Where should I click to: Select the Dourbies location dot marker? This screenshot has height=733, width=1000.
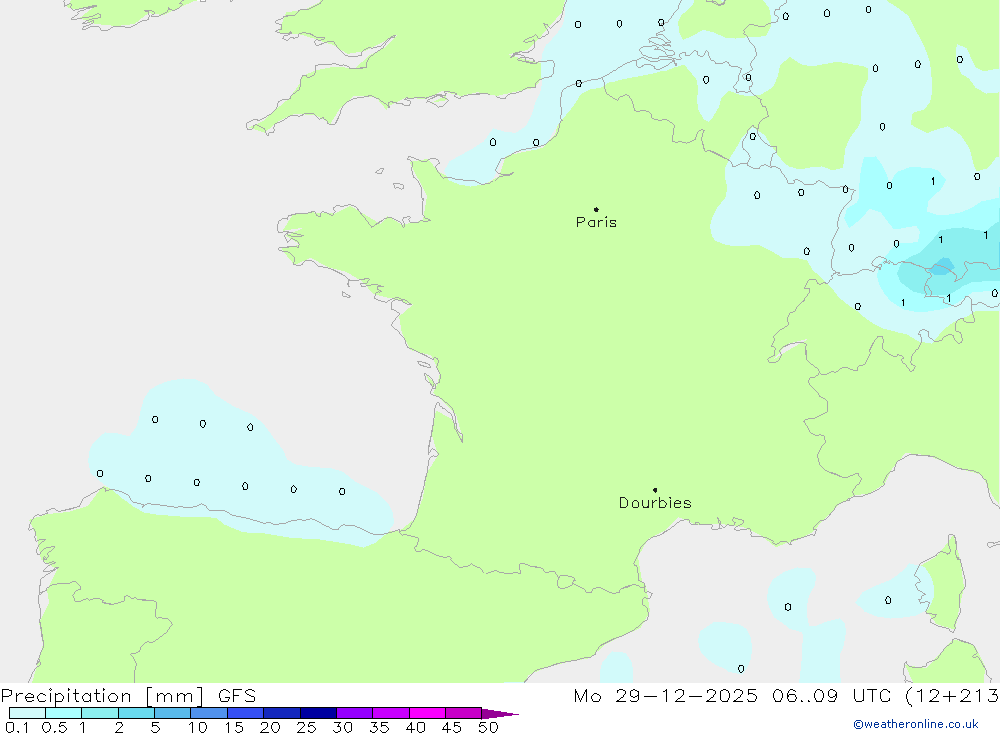[655, 490]
